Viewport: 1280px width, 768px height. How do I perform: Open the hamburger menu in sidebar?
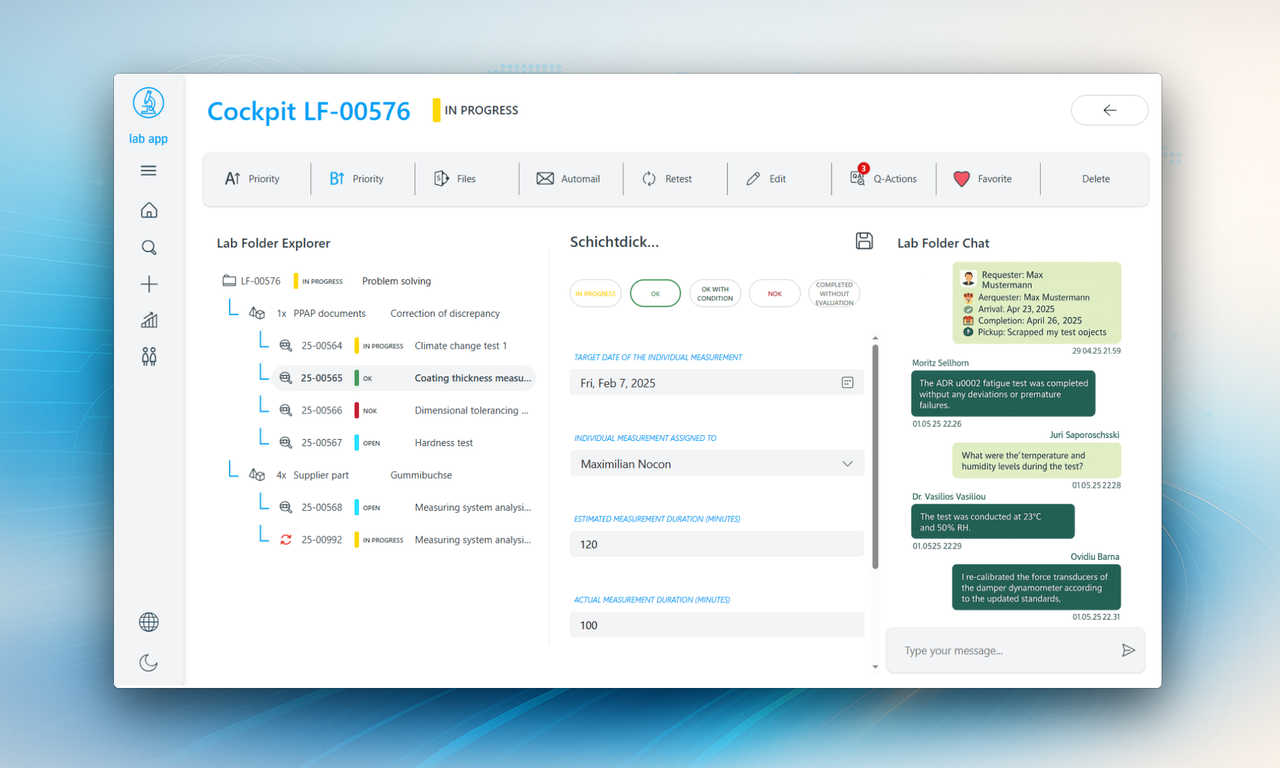(149, 171)
